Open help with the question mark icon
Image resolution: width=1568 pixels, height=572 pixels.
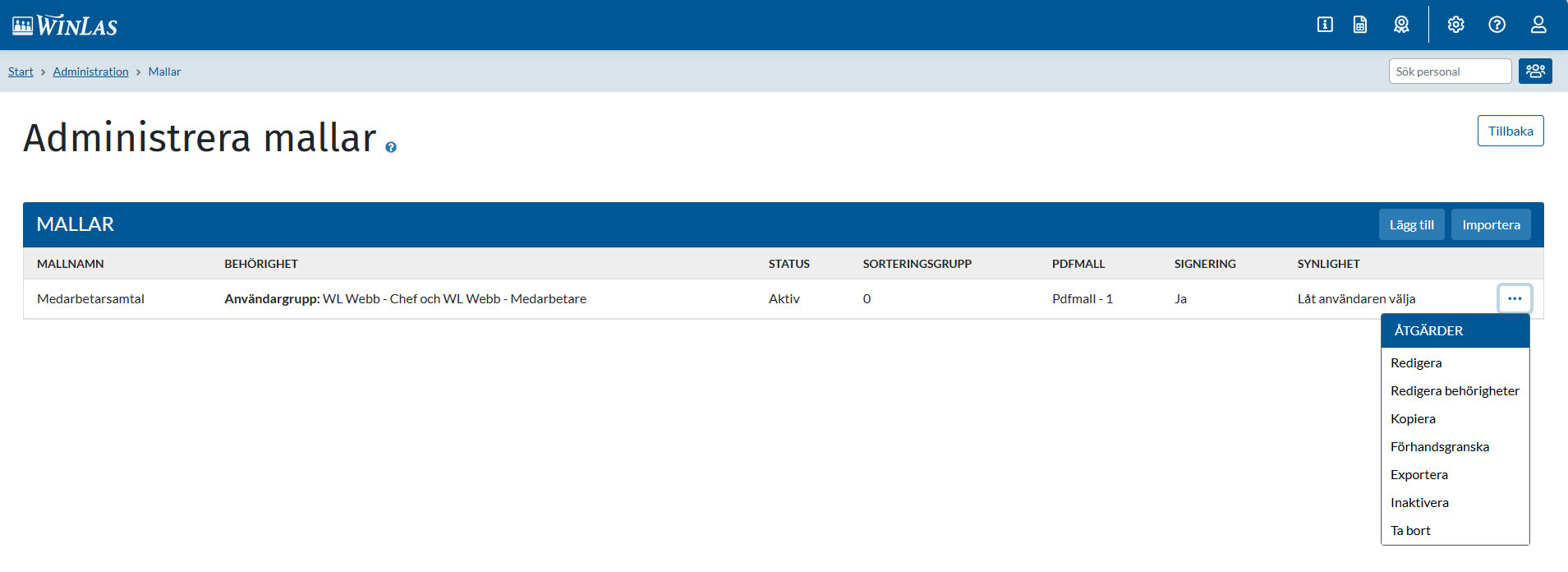coord(1497,25)
